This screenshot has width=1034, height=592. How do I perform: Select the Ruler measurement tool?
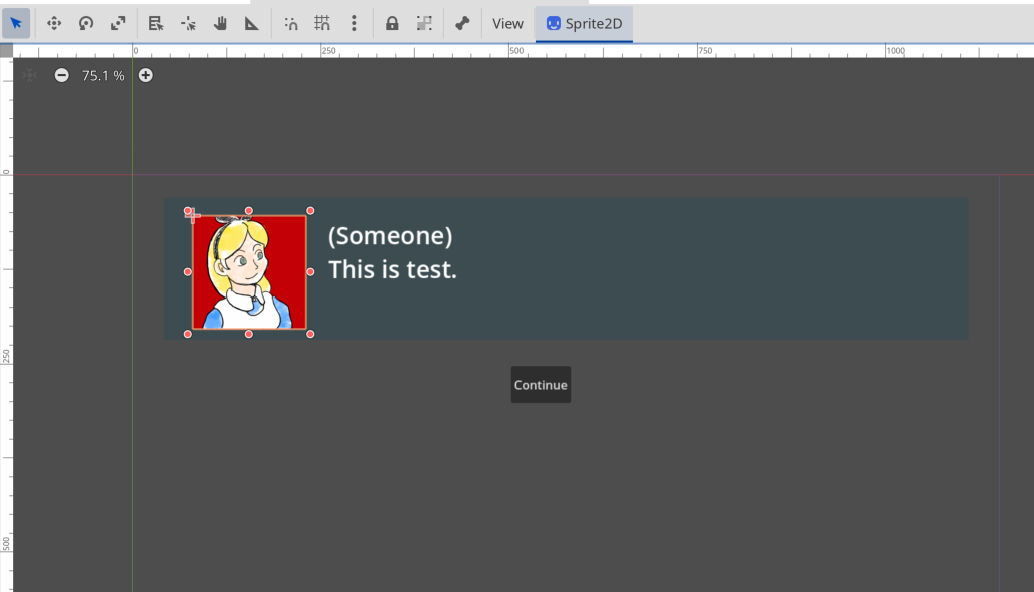[x=251, y=24]
